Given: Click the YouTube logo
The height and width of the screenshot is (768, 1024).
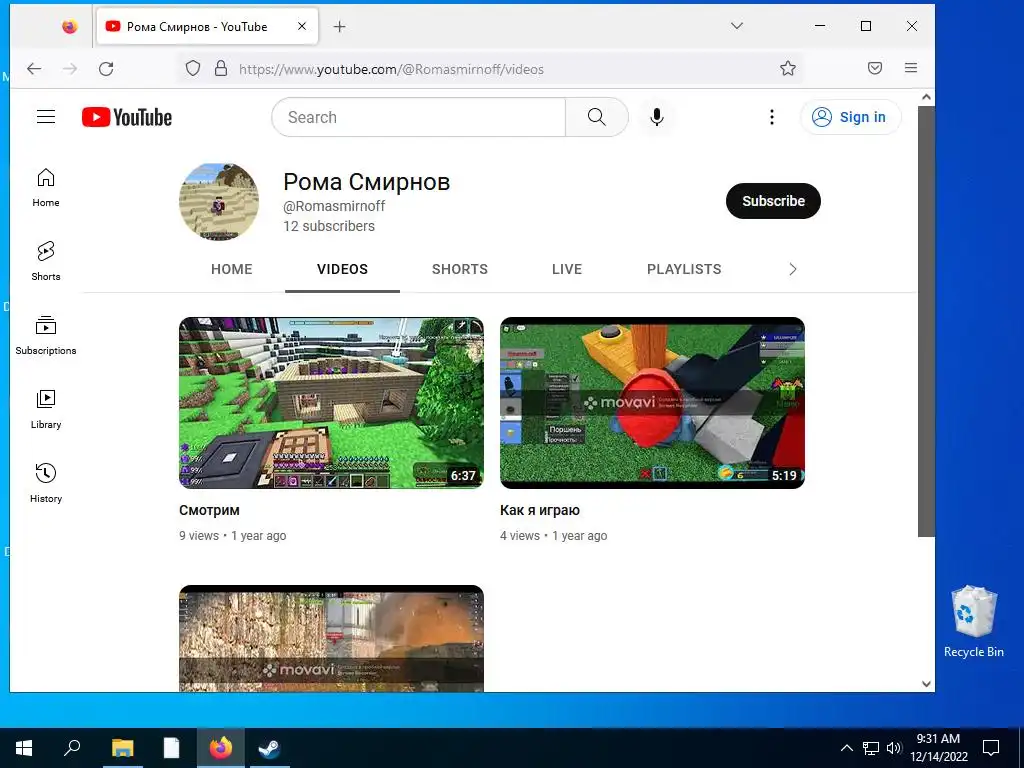Looking at the screenshot, I should pyautogui.click(x=127, y=118).
